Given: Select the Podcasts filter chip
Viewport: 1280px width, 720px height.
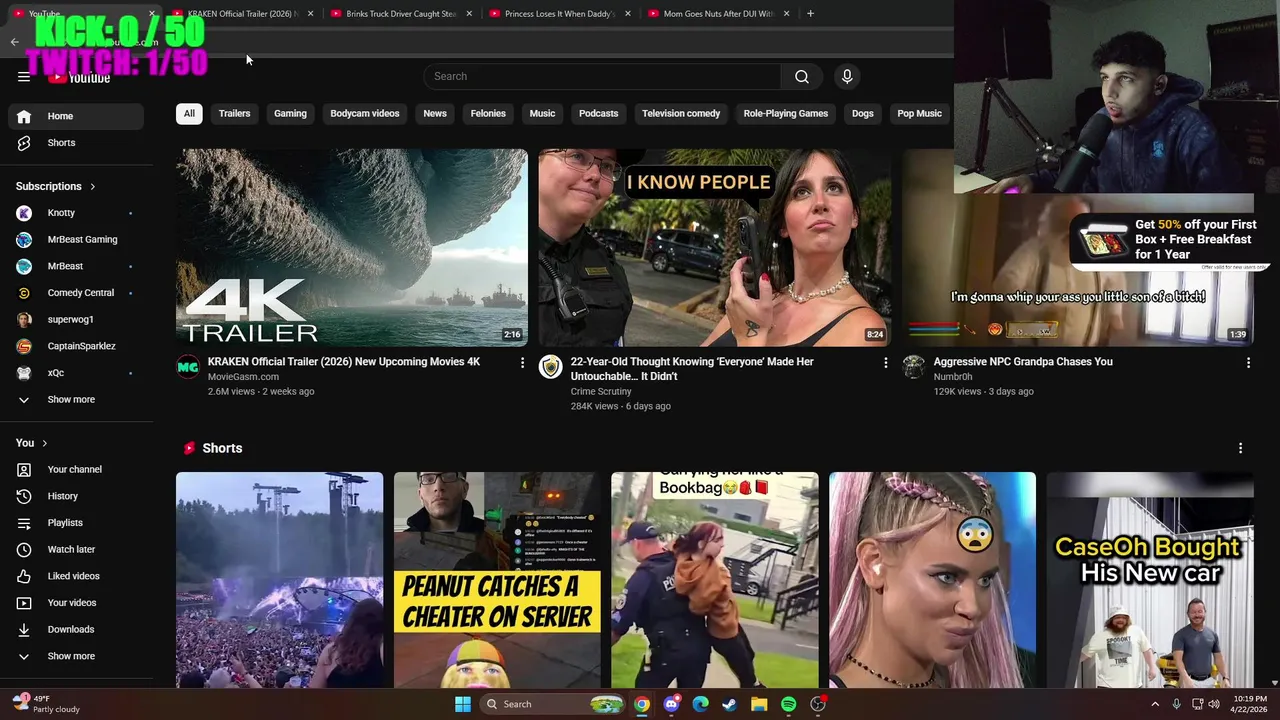Looking at the screenshot, I should click(598, 114).
